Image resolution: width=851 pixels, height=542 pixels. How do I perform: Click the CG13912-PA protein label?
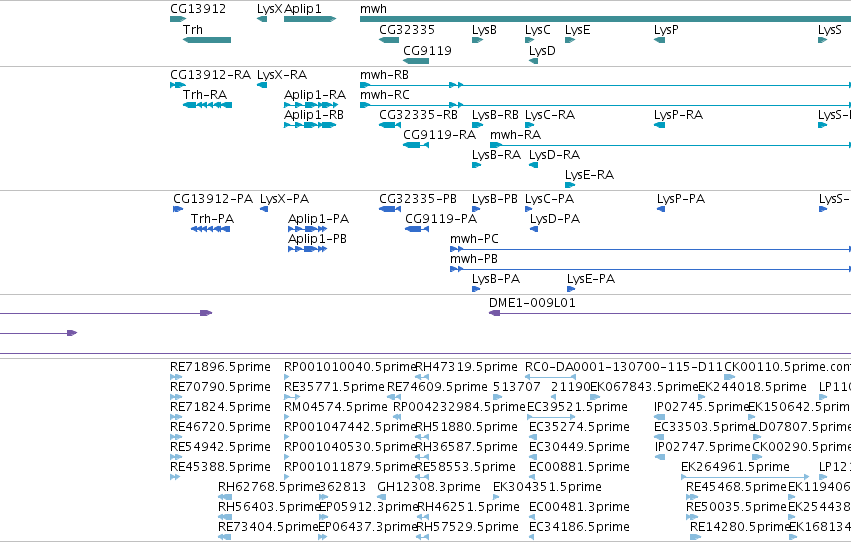pos(213,199)
